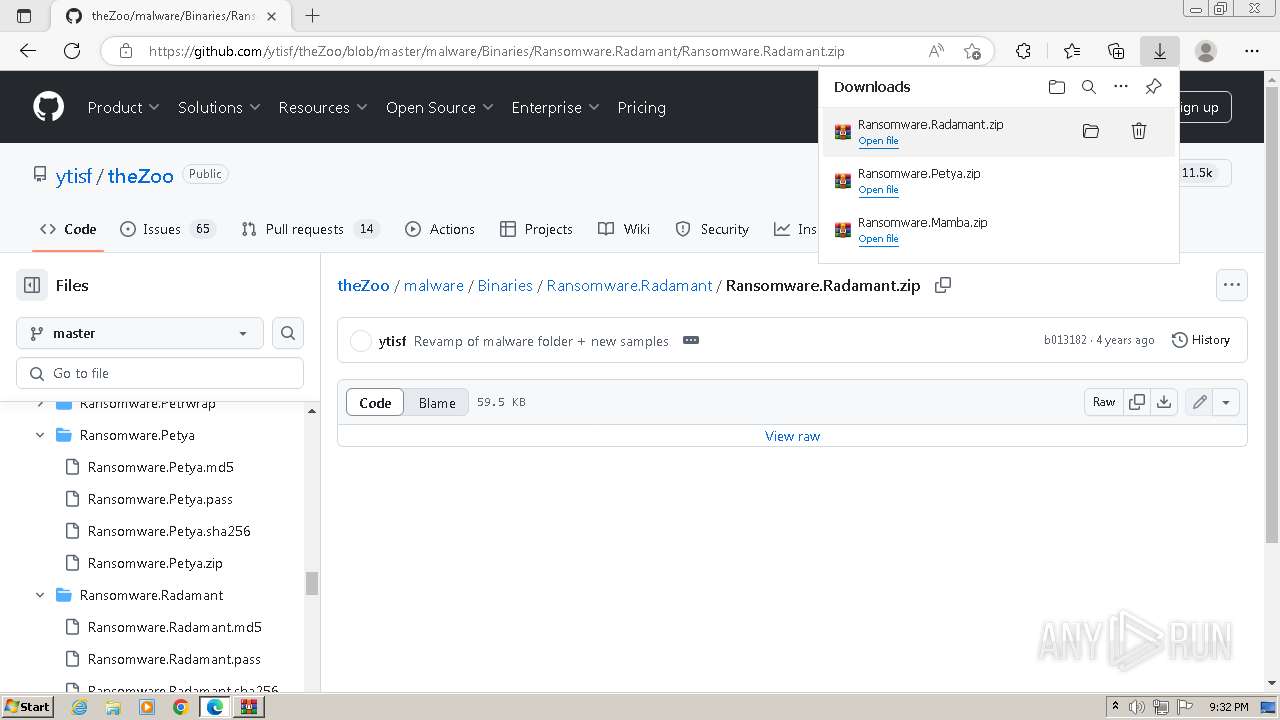Delete Ransomware.Radamant.zip download entry
Screen dimensions: 1280x720
click(x=1138, y=131)
